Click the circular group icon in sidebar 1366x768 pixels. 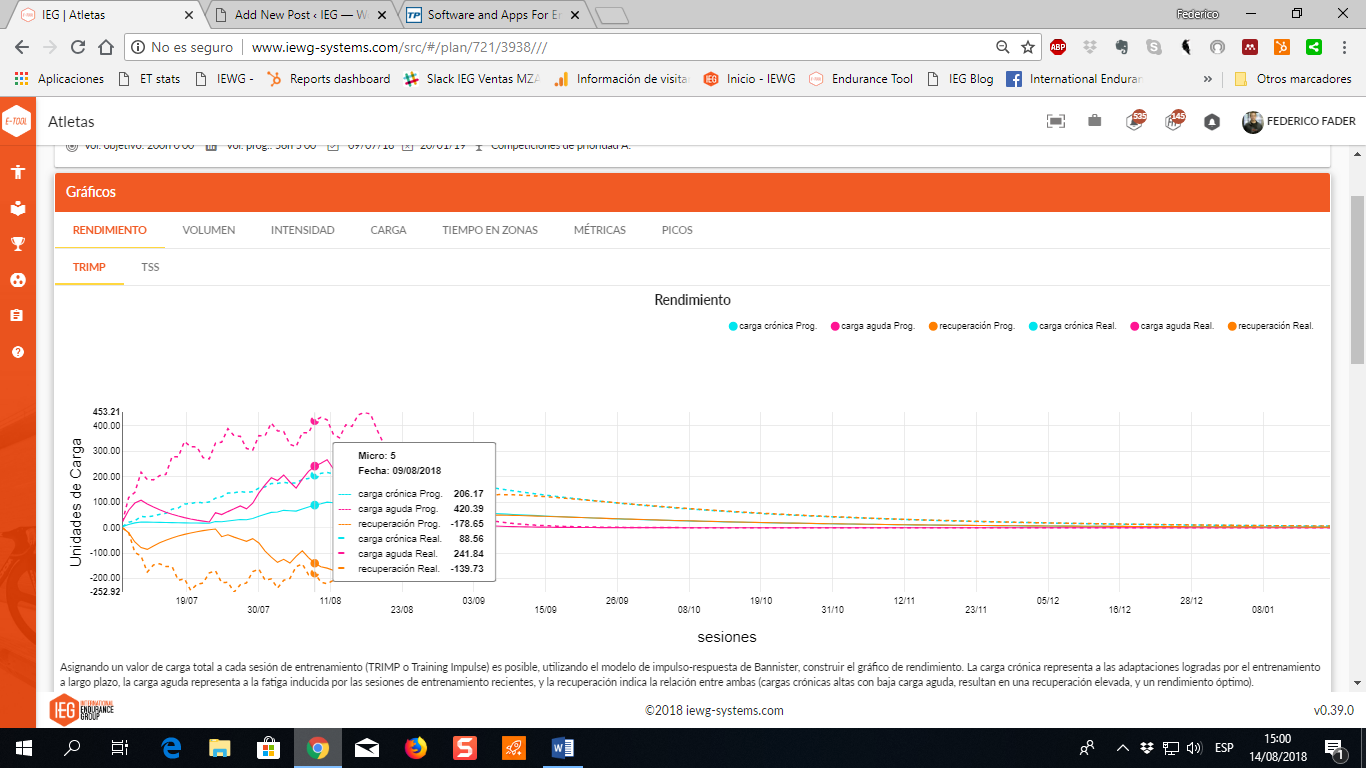point(17,280)
